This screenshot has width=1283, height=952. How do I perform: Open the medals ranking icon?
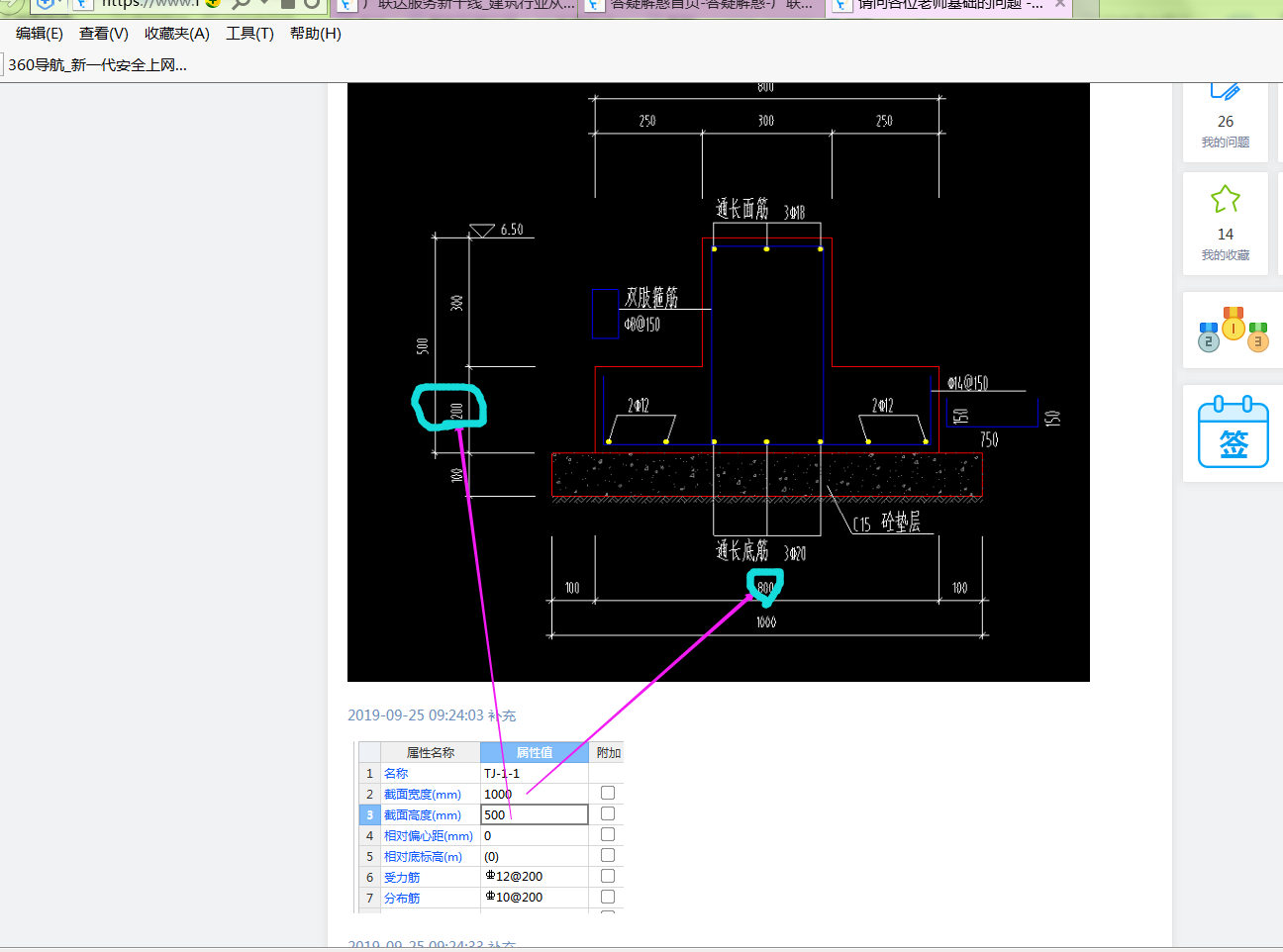1234,330
